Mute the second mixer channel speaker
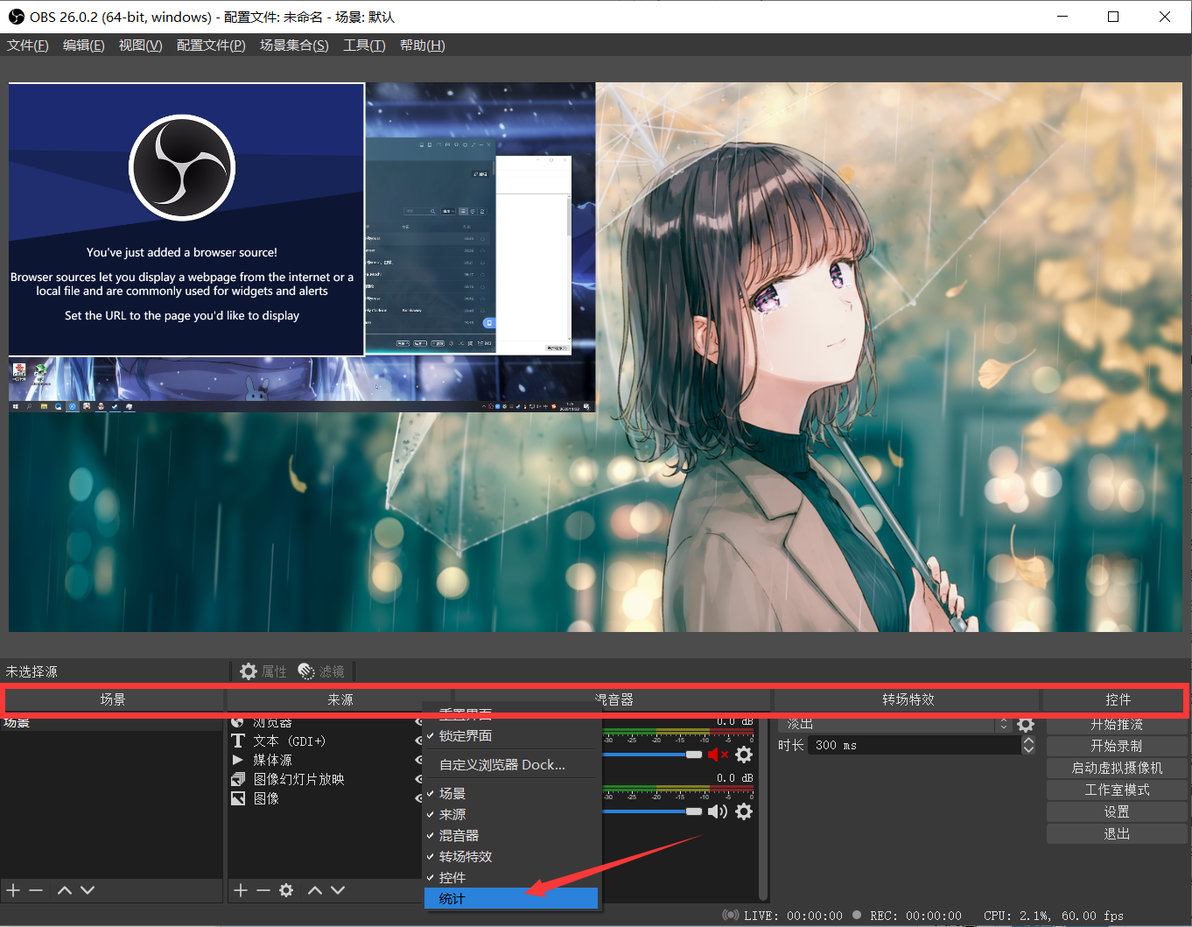The width and height of the screenshot is (1192, 927). point(718,811)
